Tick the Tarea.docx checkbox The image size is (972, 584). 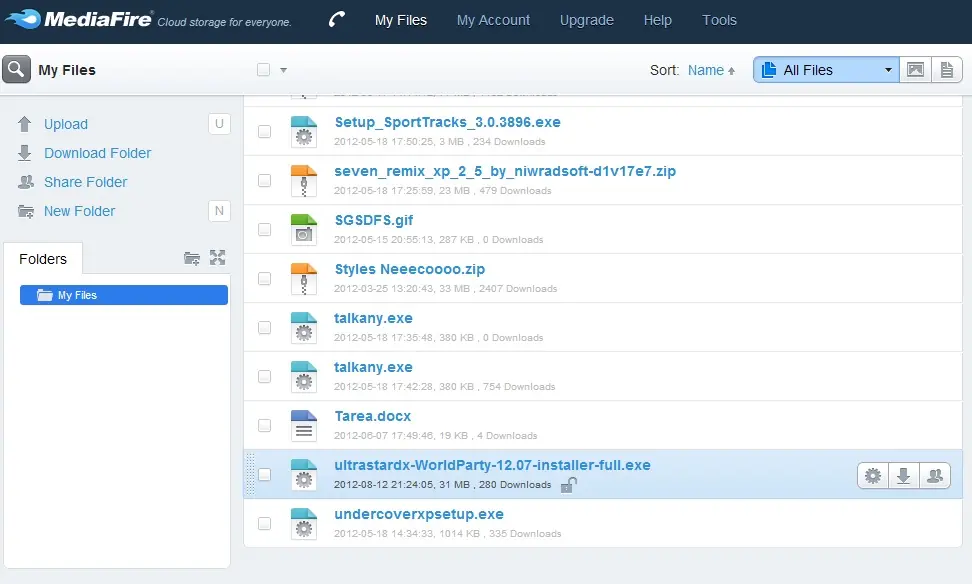point(265,425)
